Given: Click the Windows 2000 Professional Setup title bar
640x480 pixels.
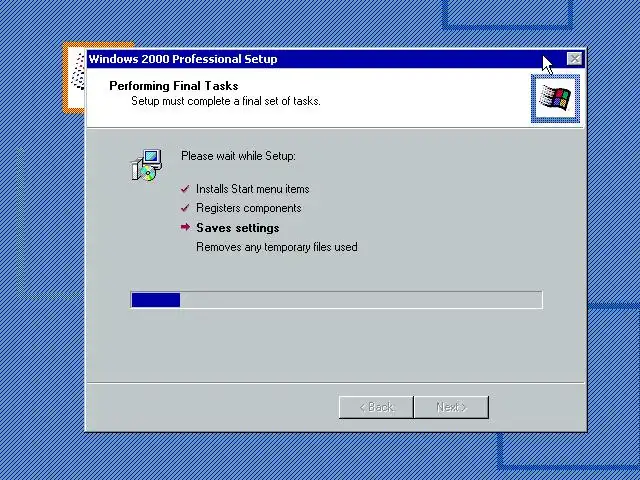Looking at the screenshot, I should (336, 59).
